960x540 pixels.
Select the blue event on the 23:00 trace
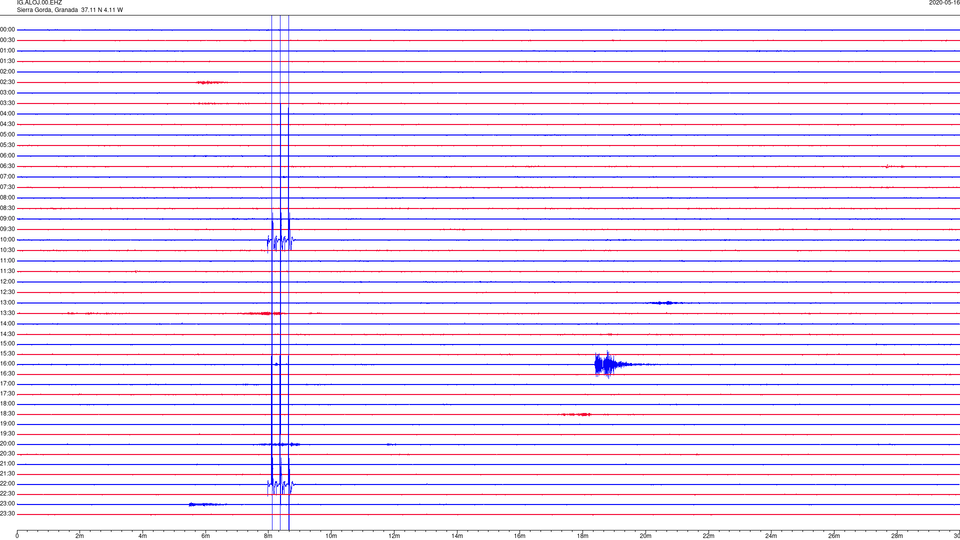(206, 504)
